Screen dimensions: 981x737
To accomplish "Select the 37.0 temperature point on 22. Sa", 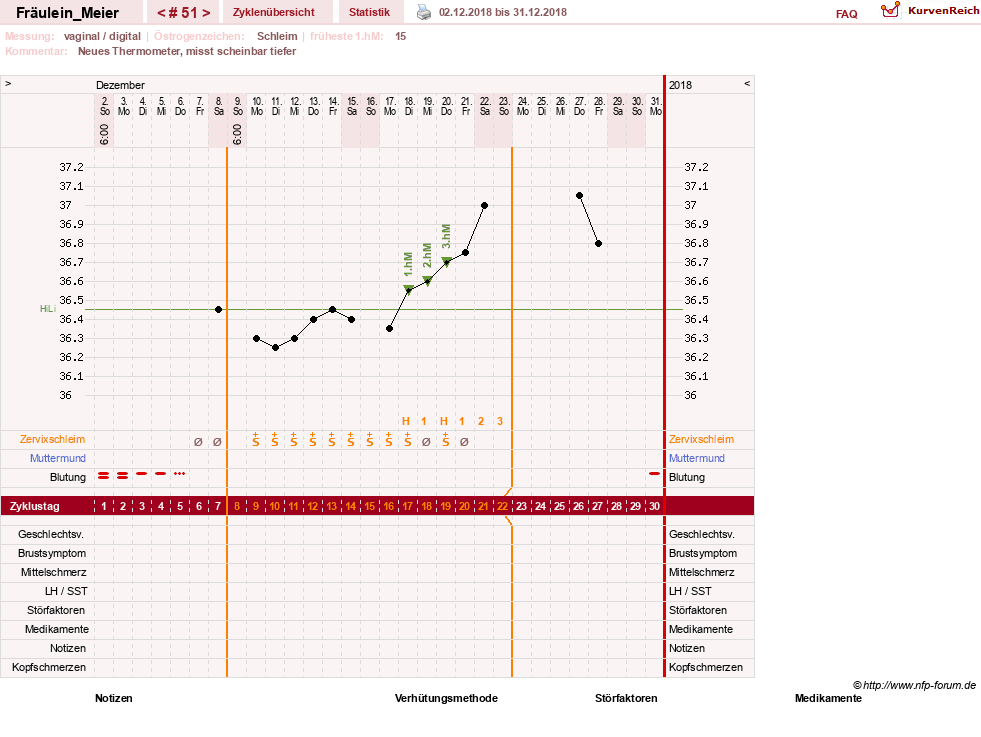I will [x=484, y=205].
